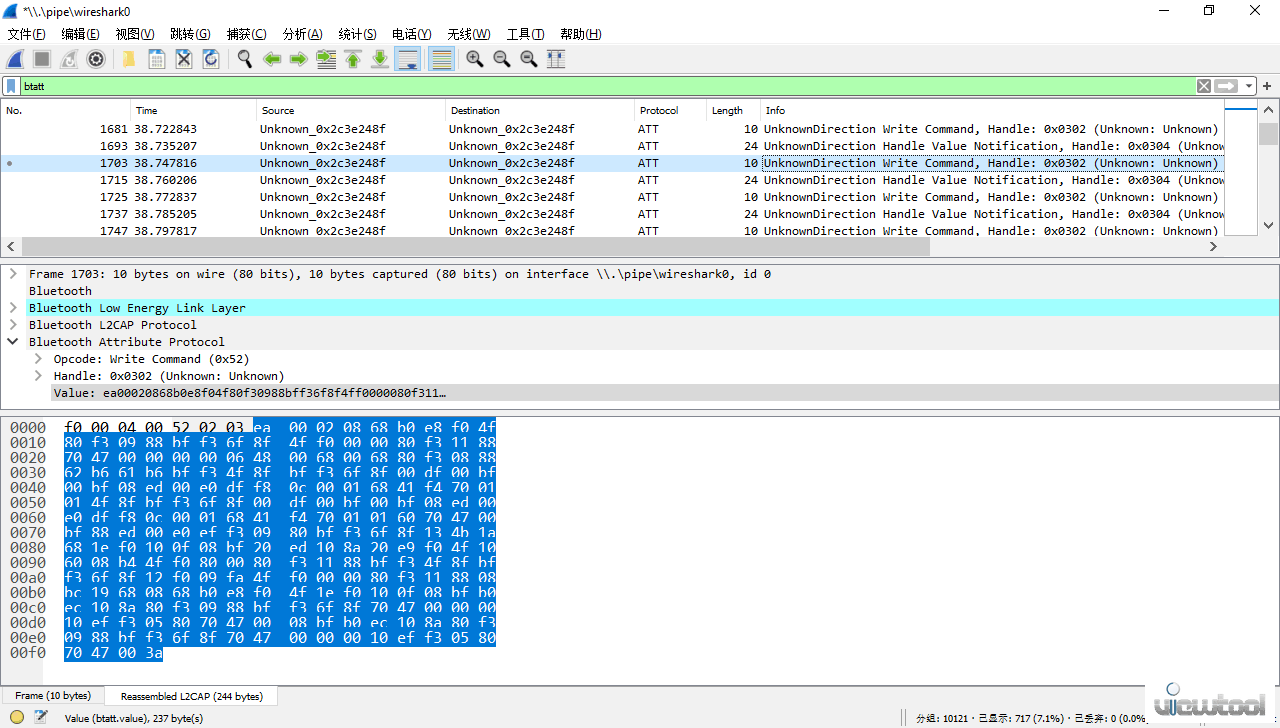
Task: Open the filter bookmark icon
Action: 11,86
